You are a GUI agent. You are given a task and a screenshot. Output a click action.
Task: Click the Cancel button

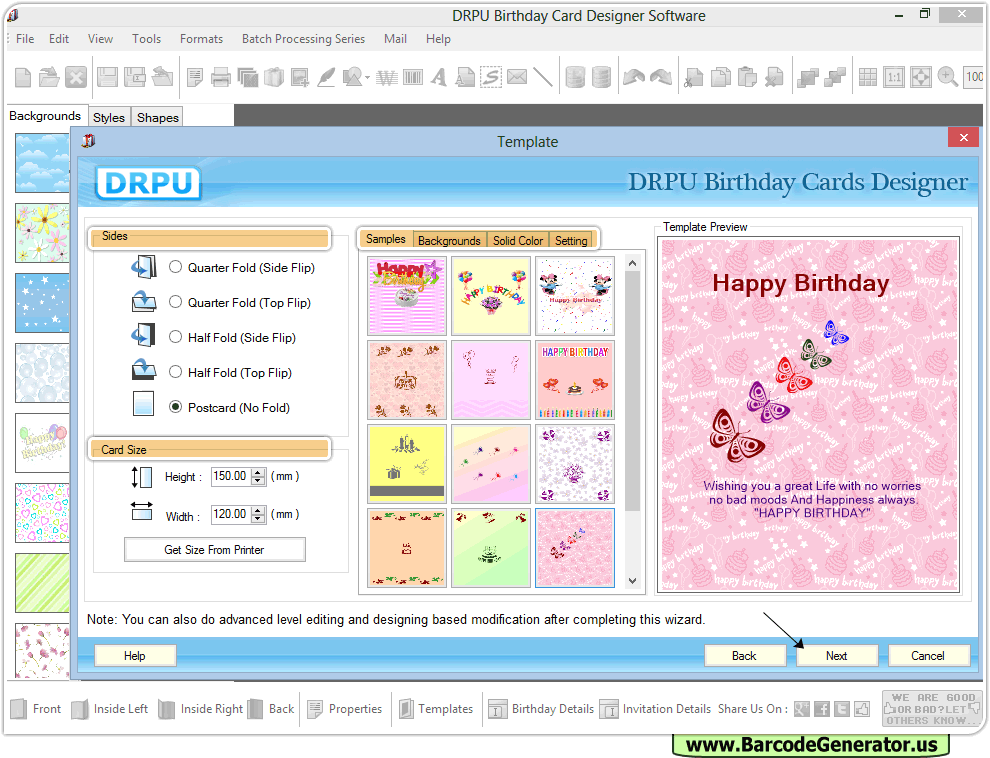(928, 656)
